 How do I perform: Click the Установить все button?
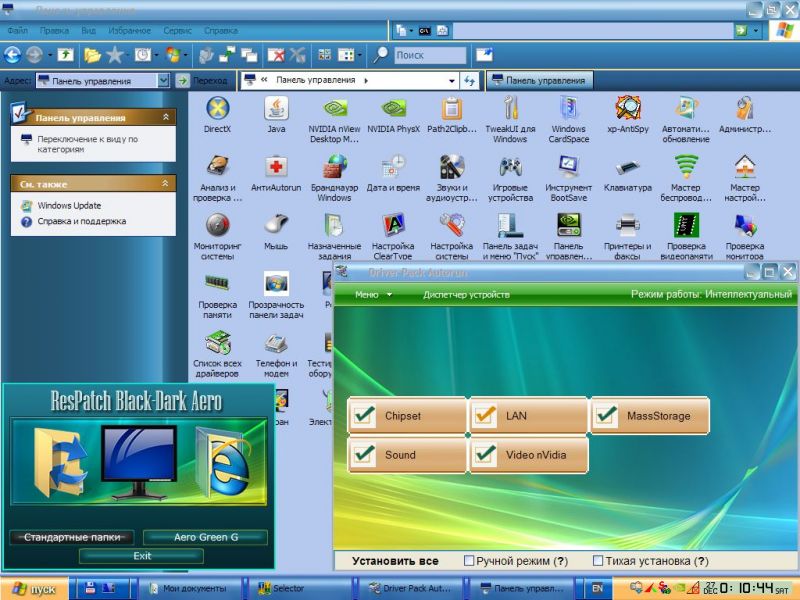396,561
